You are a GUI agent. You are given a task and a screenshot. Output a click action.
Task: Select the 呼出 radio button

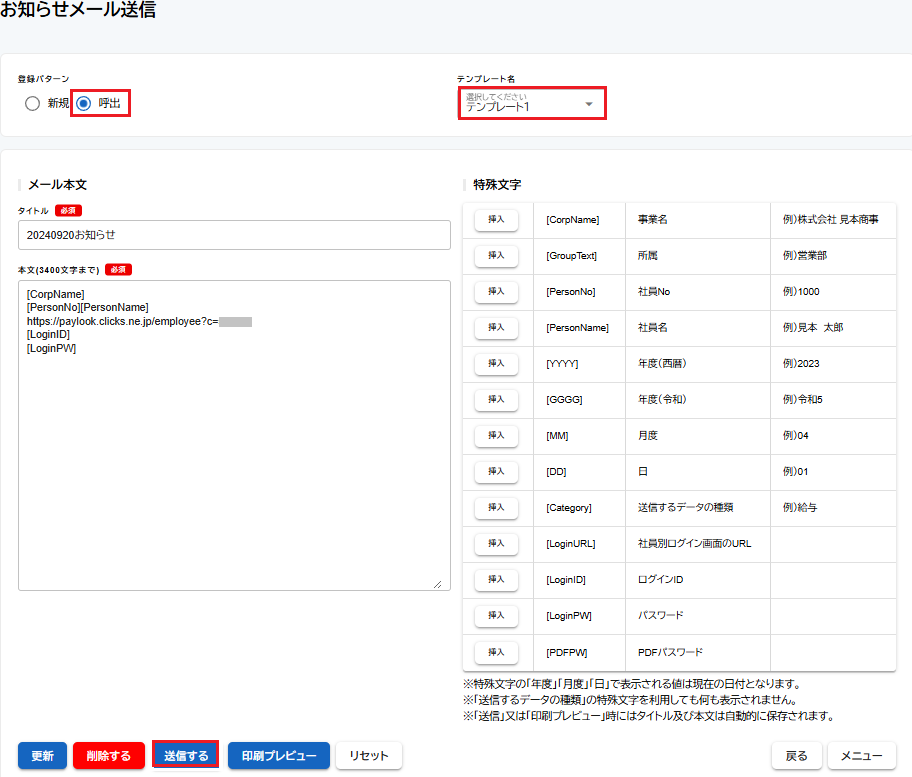click(84, 104)
